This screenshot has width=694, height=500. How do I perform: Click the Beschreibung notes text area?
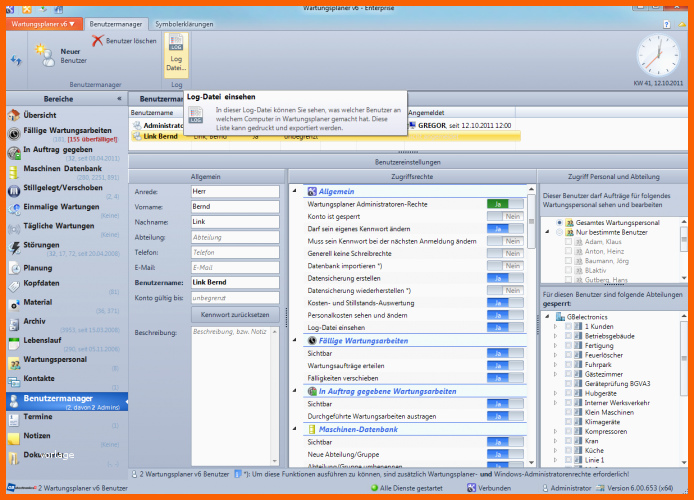point(231,396)
